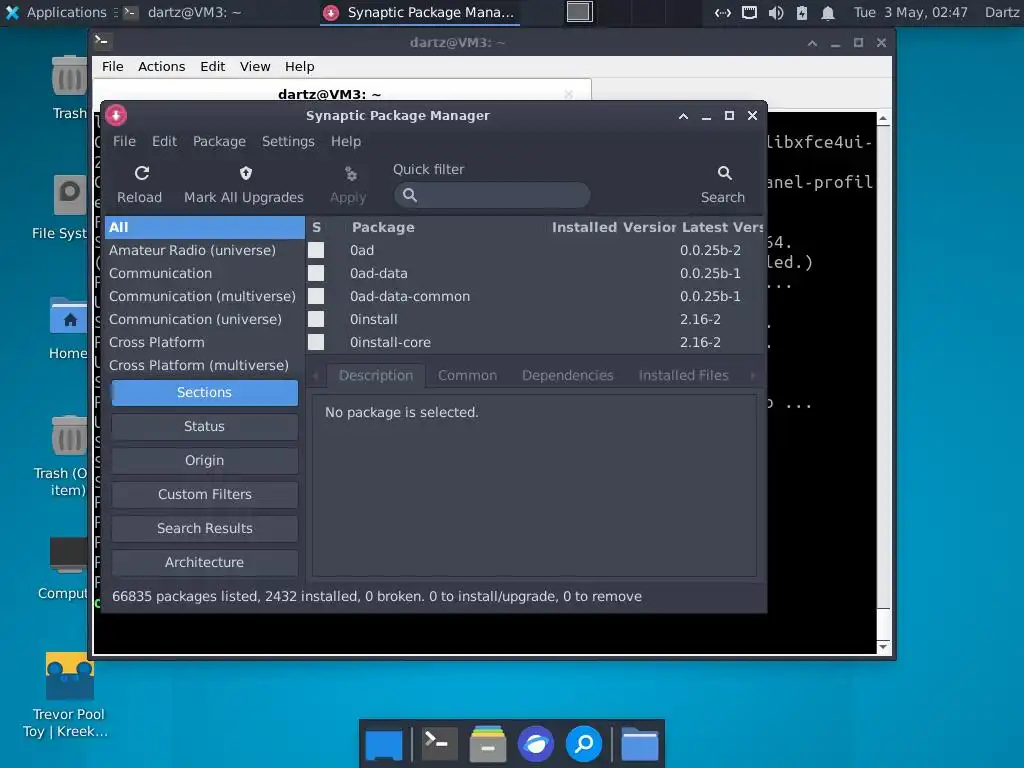Open Application Finder magnifier in dock
The image size is (1024, 768).
tap(583, 743)
